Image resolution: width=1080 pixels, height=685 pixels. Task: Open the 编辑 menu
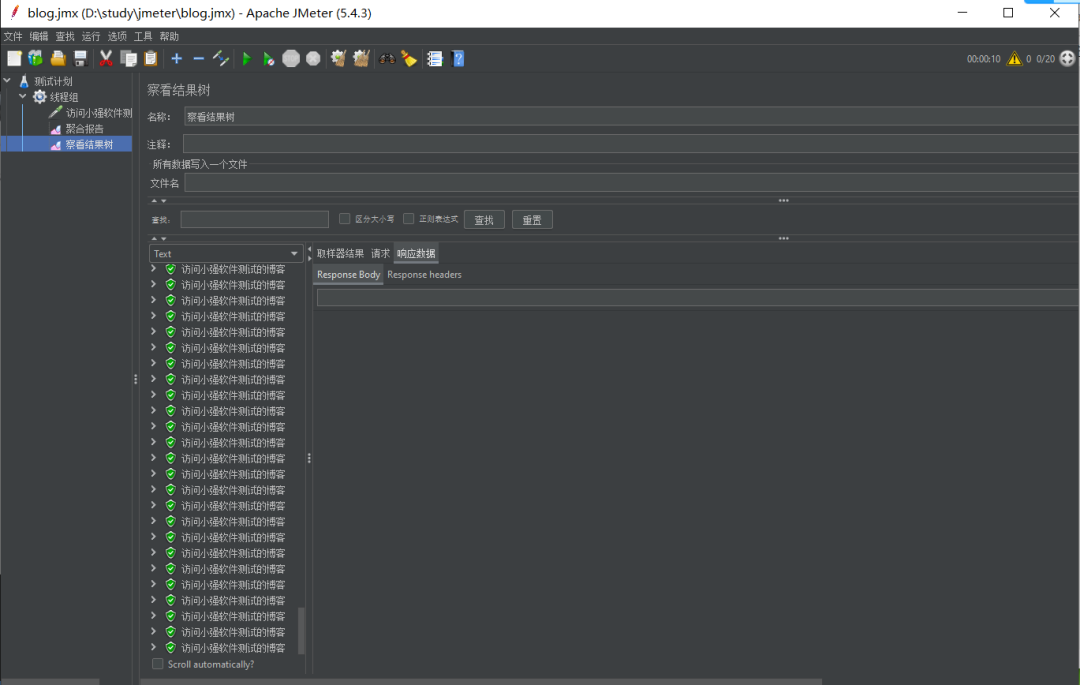click(39, 36)
